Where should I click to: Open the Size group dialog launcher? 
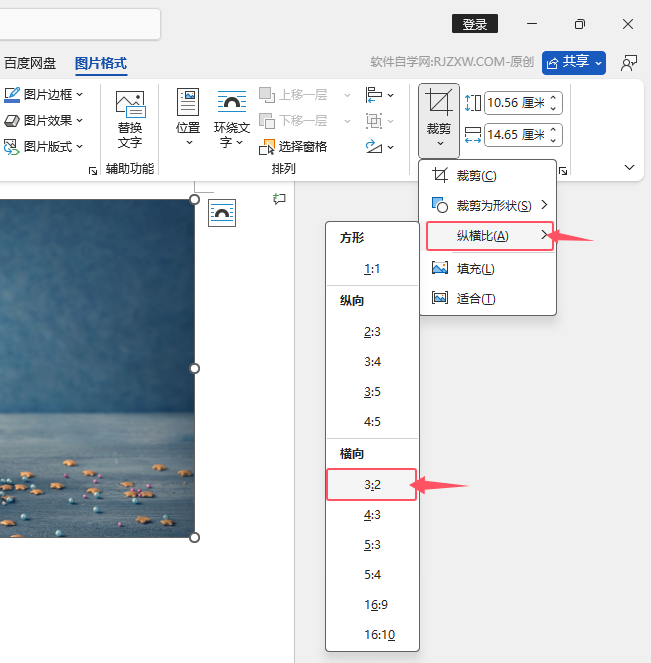[563, 171]
